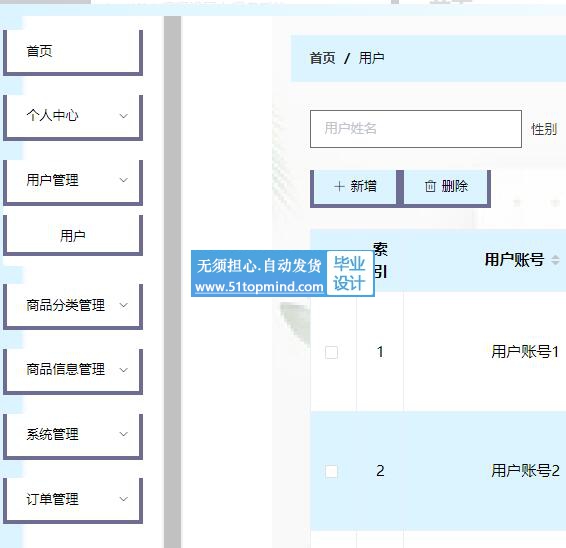The height and width of the screenshot is (548, 566).
Task: Click the plus icon on 新增 button
Action: tap(339, 187)
